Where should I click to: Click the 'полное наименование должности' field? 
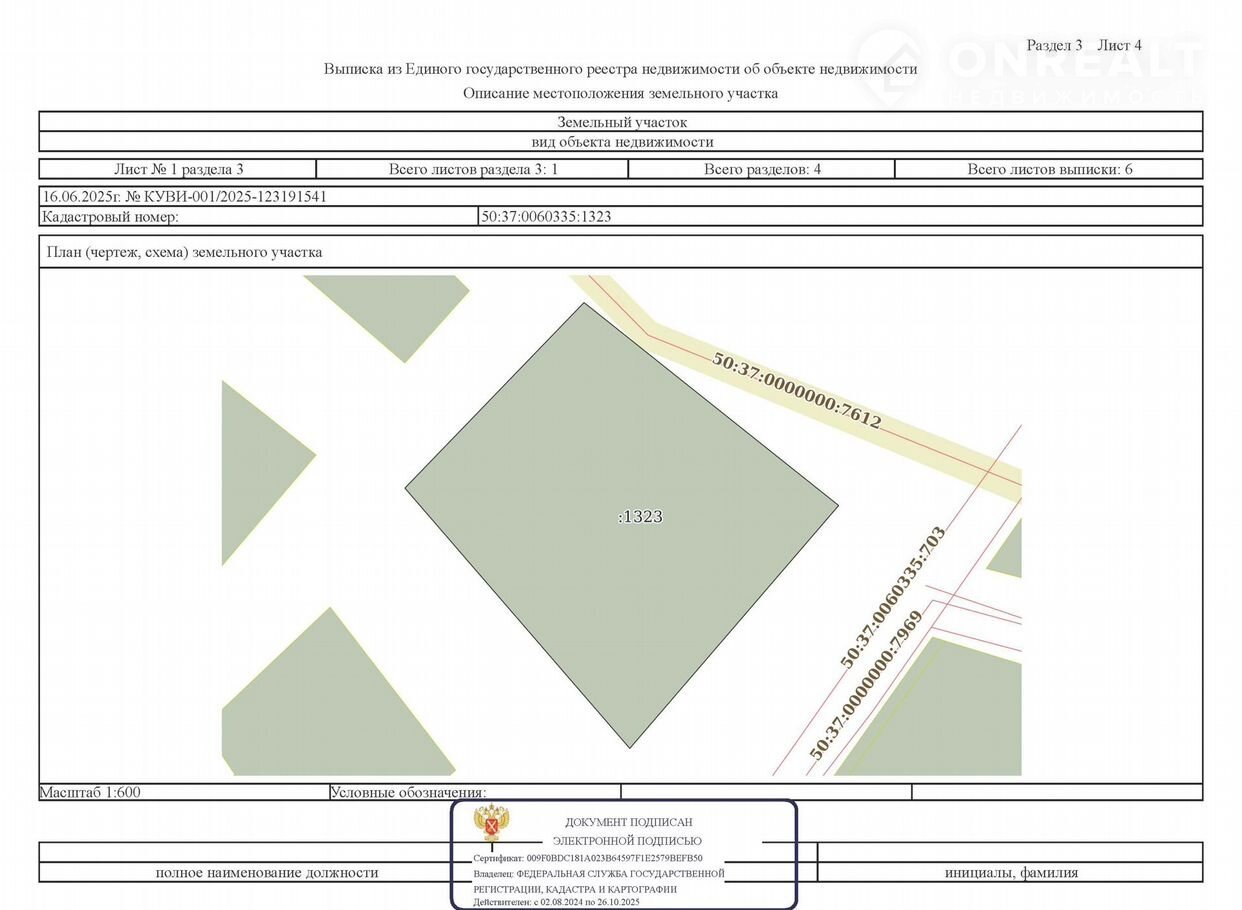267,872
